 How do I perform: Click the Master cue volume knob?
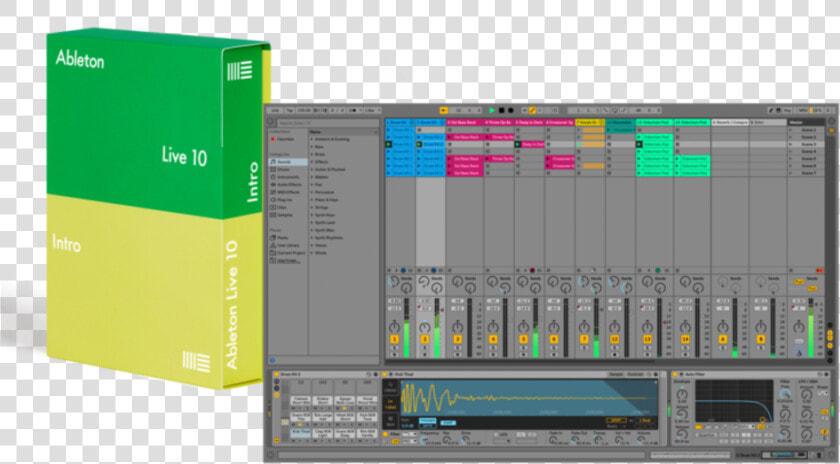click(799, 351)
